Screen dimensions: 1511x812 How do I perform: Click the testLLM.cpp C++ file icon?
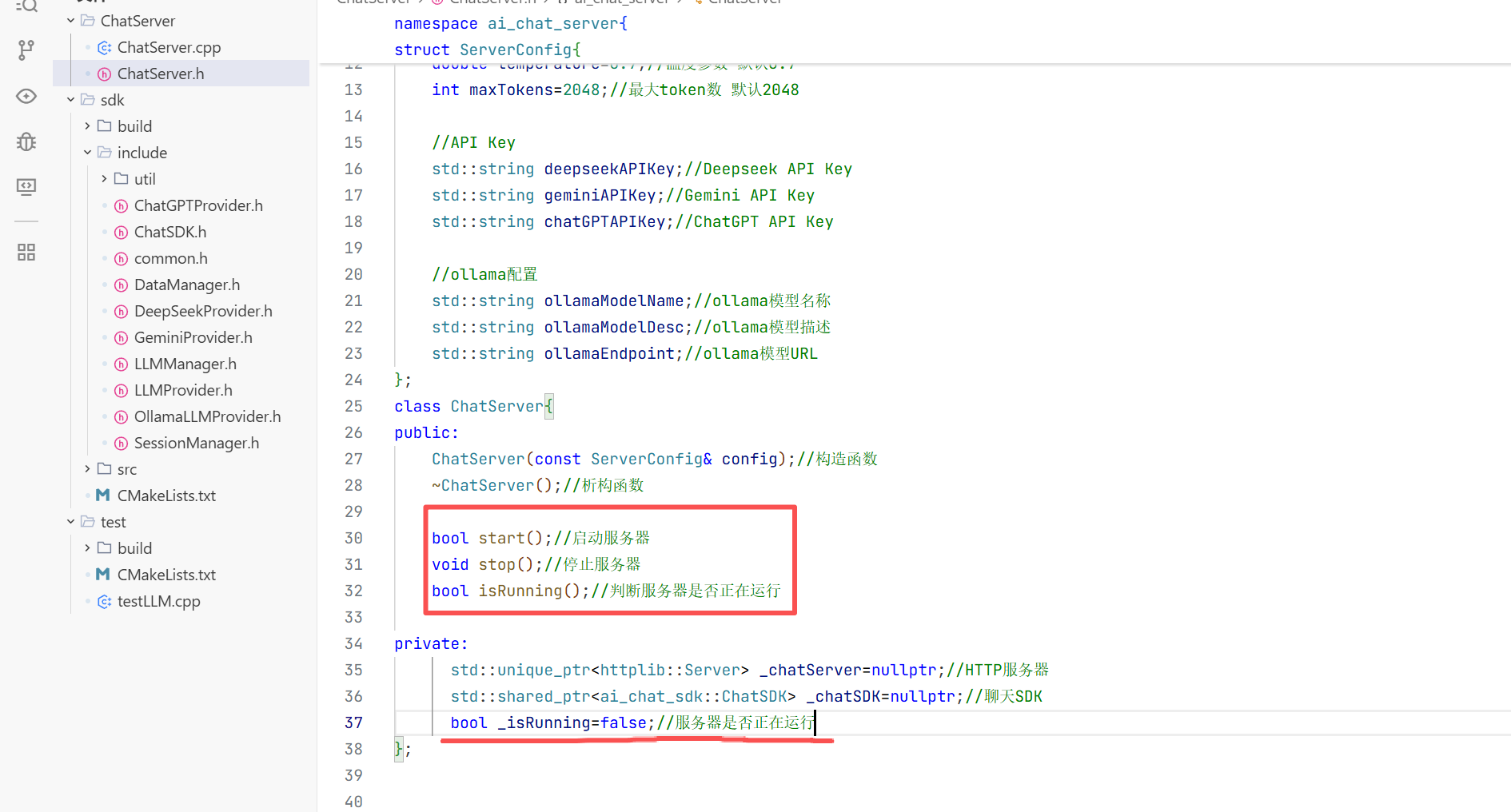click(x=104, y=602)
